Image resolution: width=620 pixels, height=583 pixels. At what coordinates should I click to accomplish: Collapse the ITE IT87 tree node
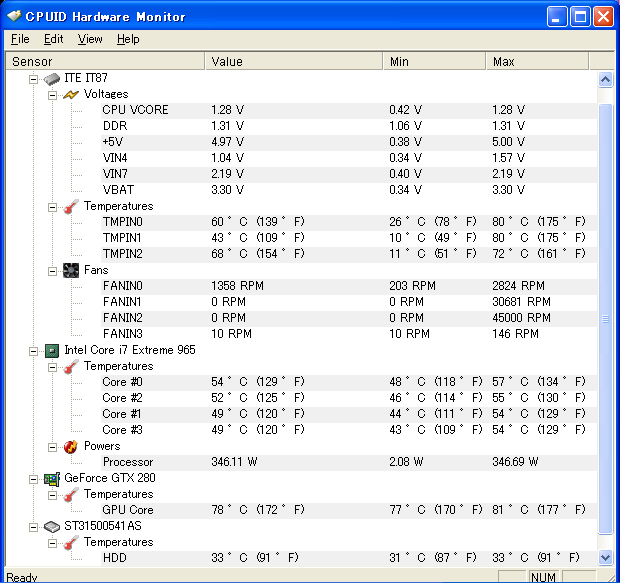33,78
